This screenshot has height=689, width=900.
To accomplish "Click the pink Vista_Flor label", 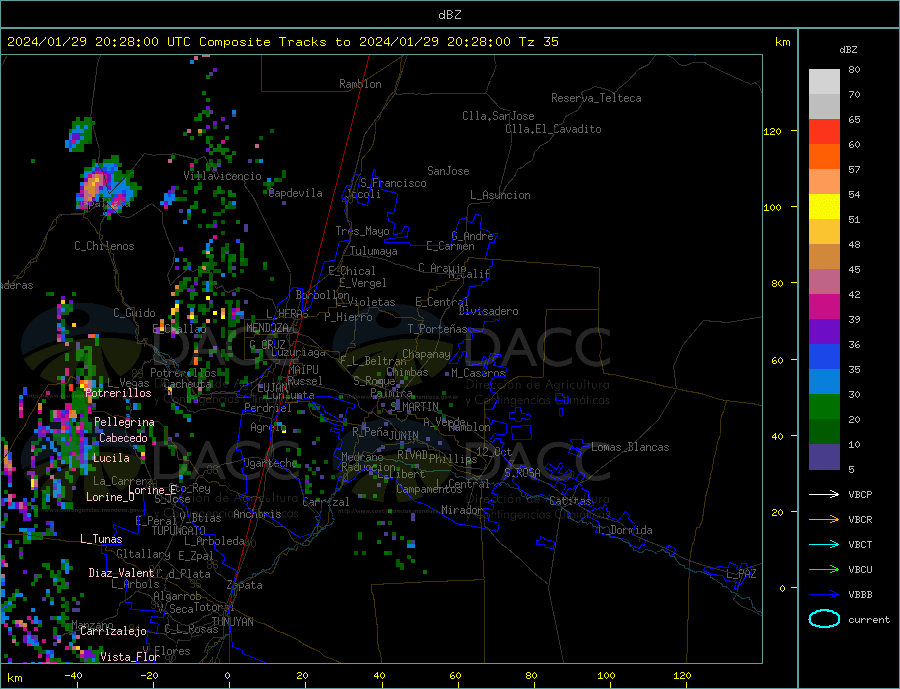I will tap(130, 657).
